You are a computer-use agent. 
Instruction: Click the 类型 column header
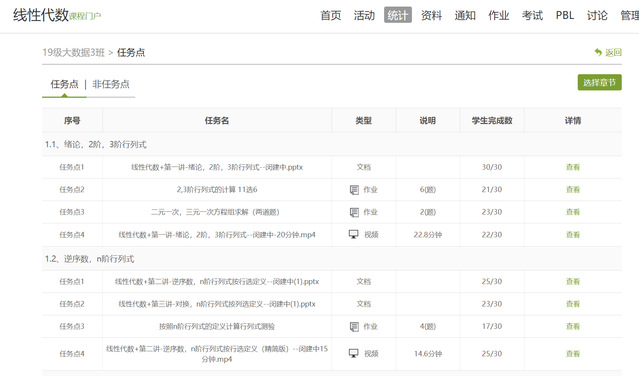click(x=364, y=121)
